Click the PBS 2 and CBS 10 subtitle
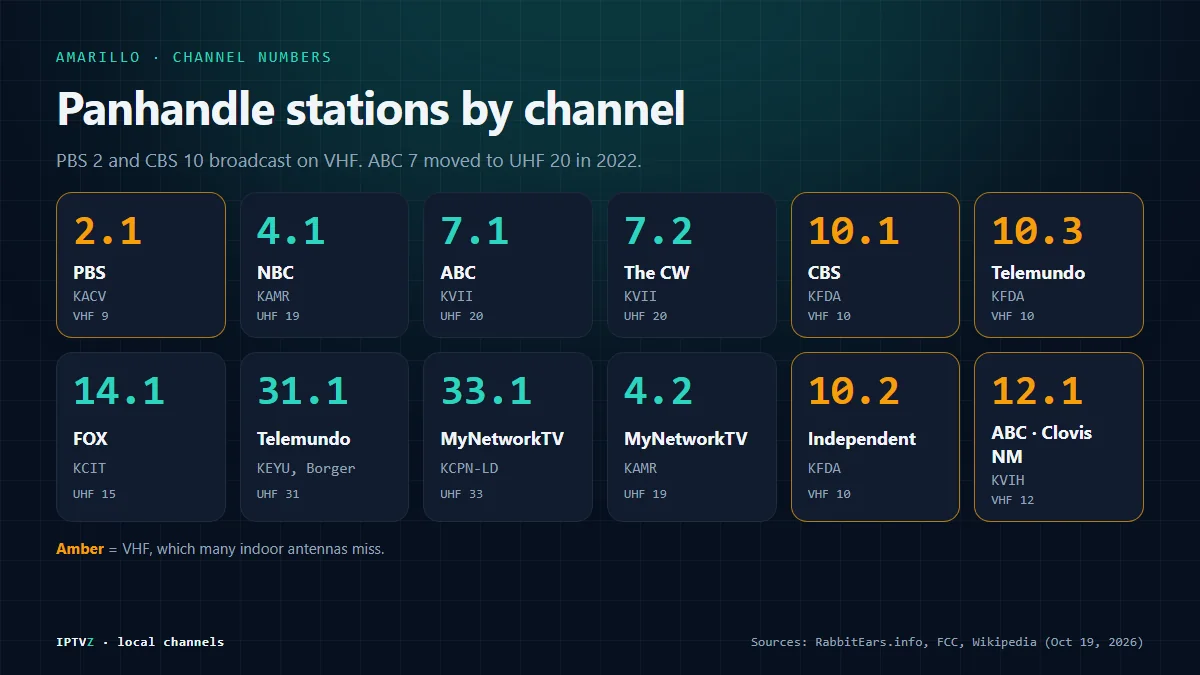This screenshot has height=675, width=1200. (x=348, y=160)
